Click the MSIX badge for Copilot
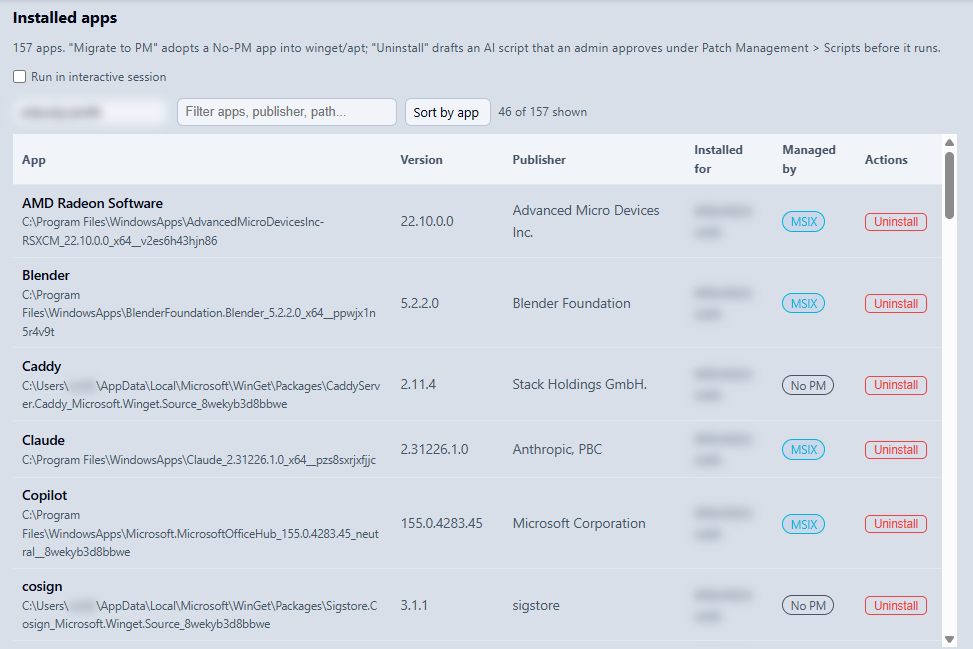The width and height of the screenshot is (973, 649). pyautogui.click(x=804, y=524)
